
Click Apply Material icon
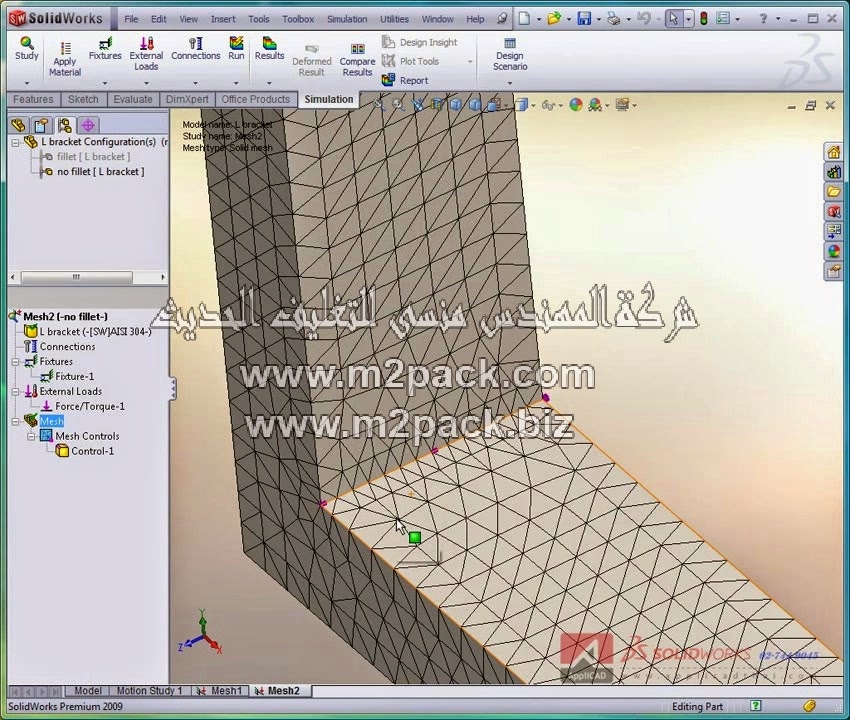pyautogui.click(x=65, y=59)
